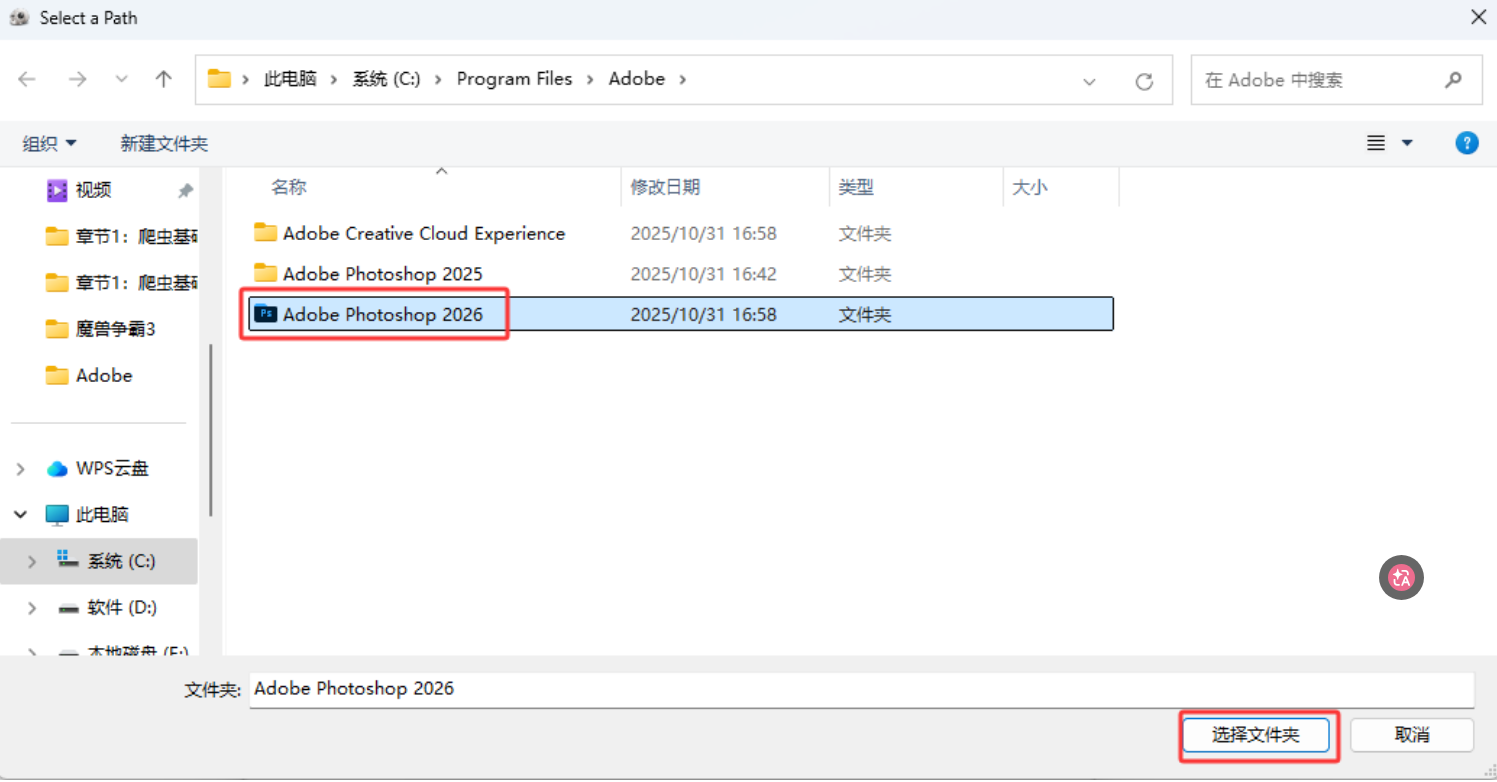Screen dimensions: 1497x782
Task: Go forward with the right arrow
Action: tap(77, 79)
